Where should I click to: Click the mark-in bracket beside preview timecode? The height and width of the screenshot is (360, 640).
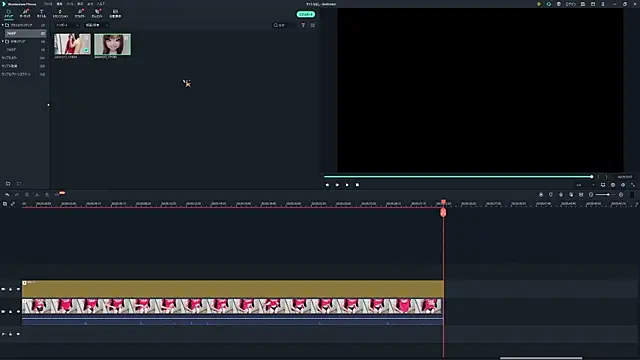pyautogui.click(x=598, y=177)
